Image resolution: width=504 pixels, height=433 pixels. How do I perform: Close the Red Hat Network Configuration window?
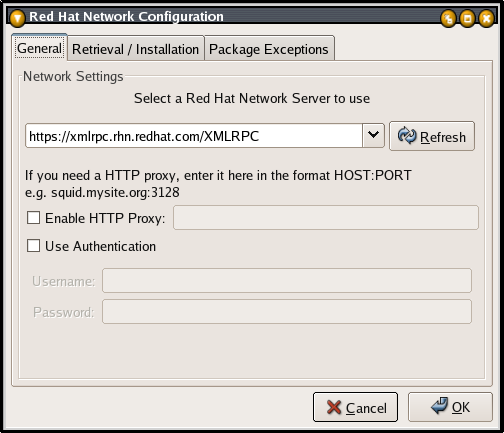pyautogui.click(x=486, y=18)
